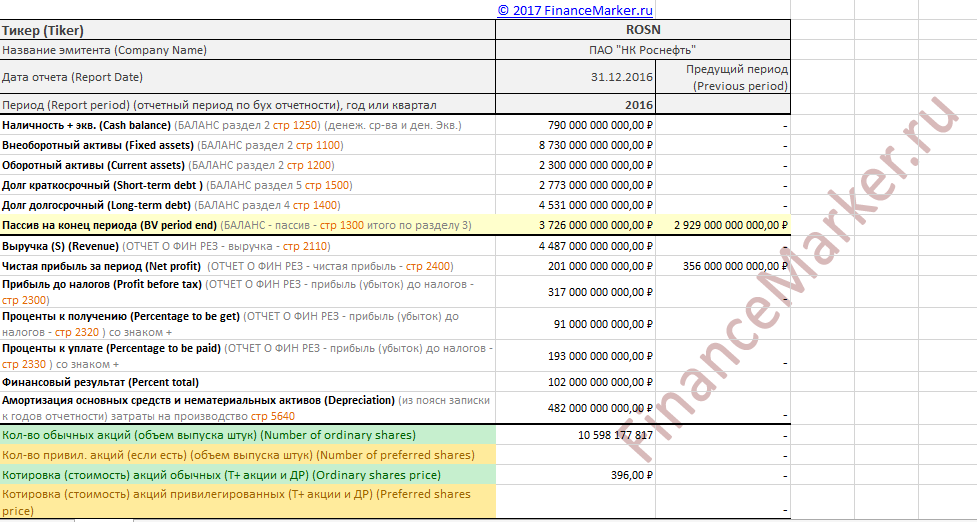The height and width of the screenshot is (522, 977).
Task: Select the Проценты к получению (Percentage to be get) label
Action: (248, 324)
